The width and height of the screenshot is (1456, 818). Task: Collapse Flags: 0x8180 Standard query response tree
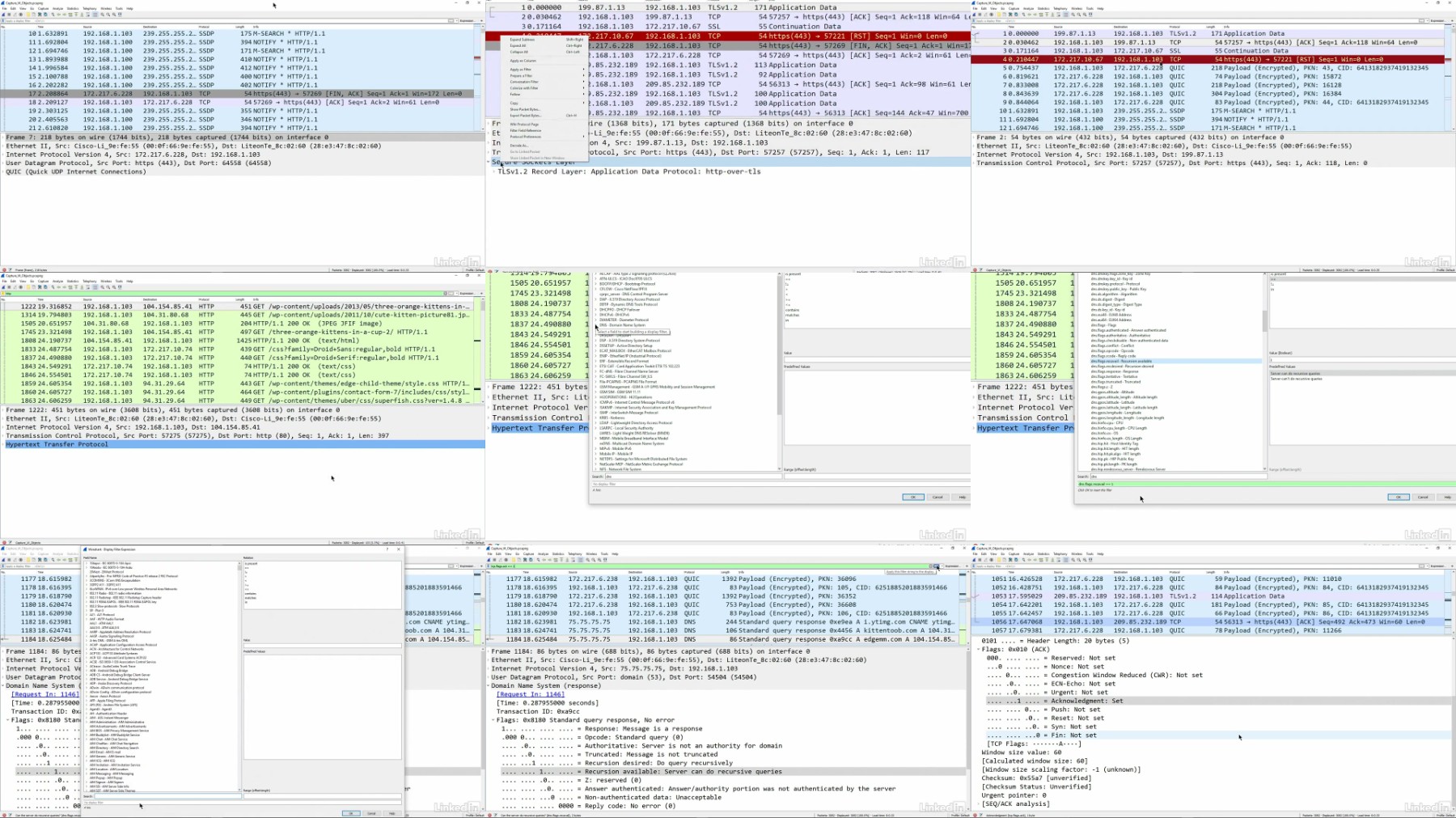(x=493, y=720)
